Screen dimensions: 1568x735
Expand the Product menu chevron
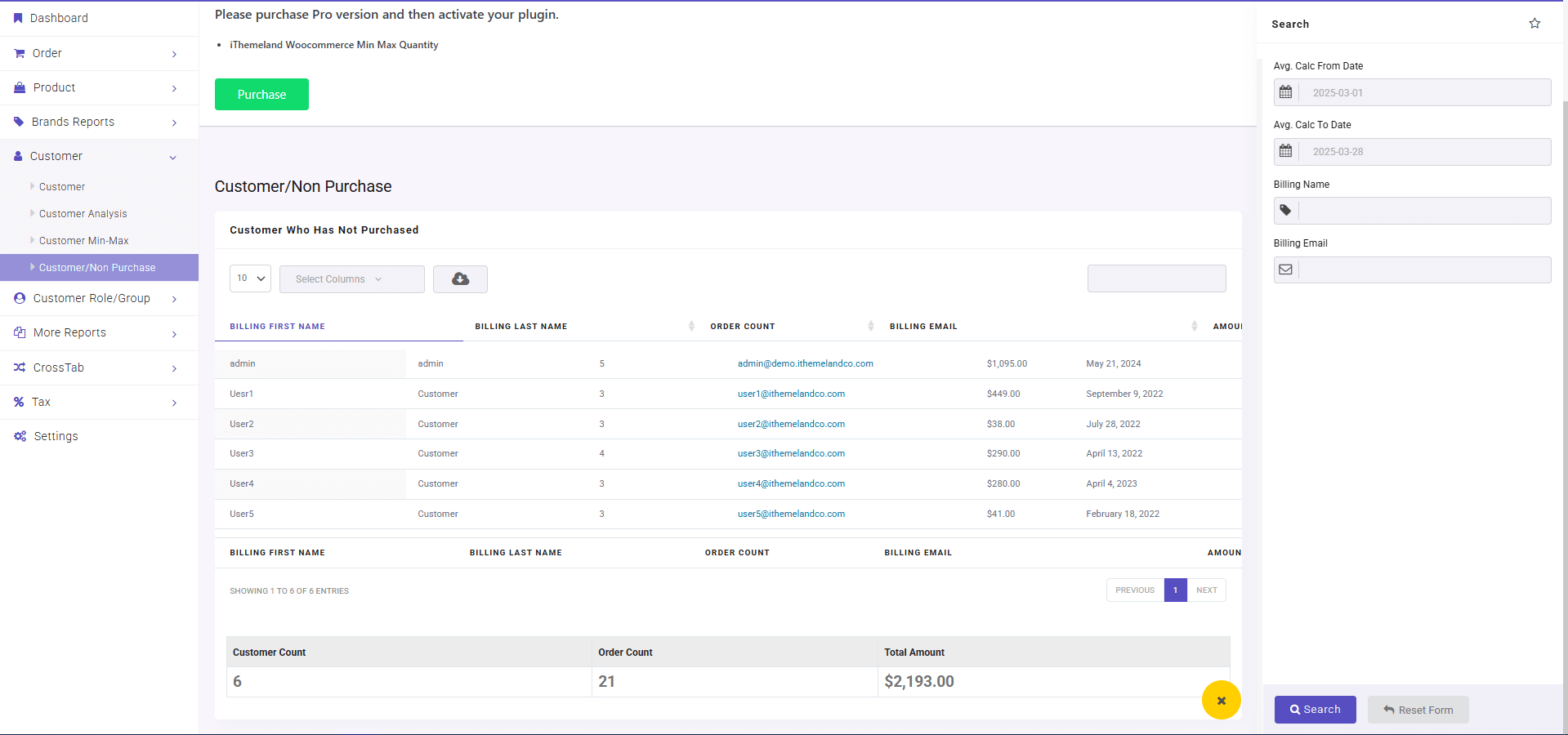tap(174, 88)
